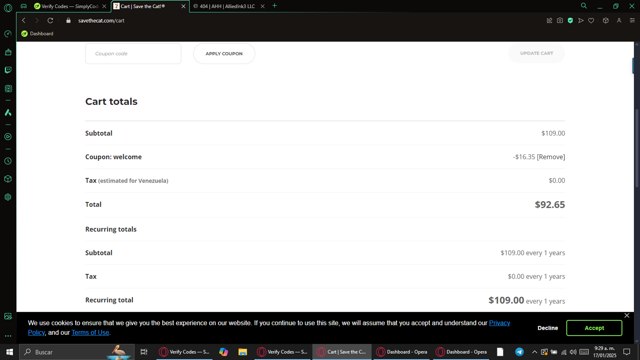Open the Aria AI icon in sidebar

tap(8, 112)
